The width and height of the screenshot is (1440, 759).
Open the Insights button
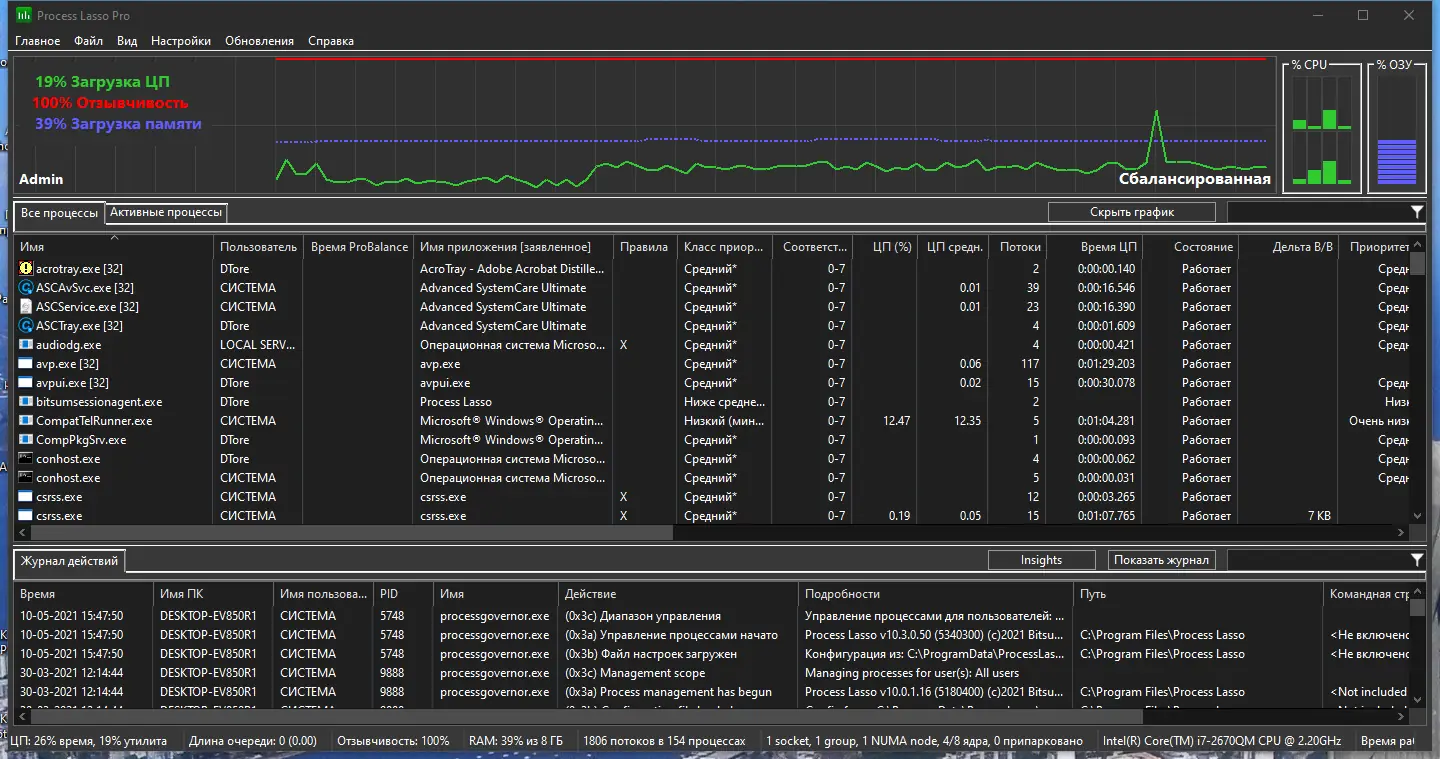[1041, 560]
